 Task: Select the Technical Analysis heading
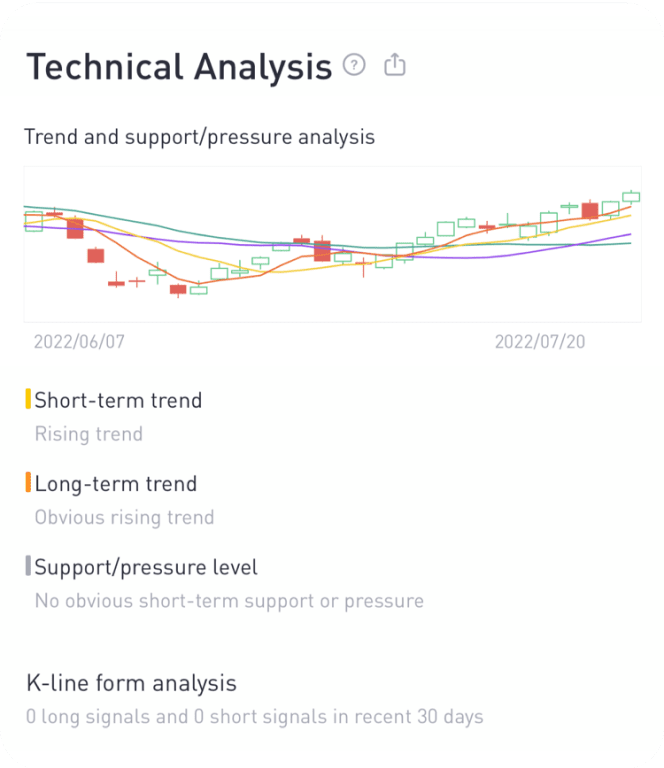click(x=179, y=67)
